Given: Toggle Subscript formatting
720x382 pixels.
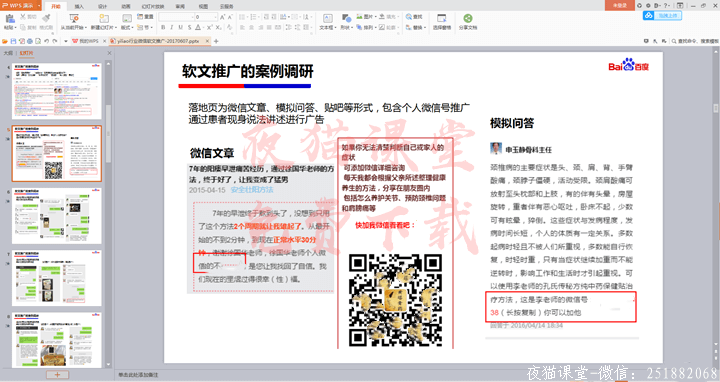Looking at the screenshot, I should (219, 28).
